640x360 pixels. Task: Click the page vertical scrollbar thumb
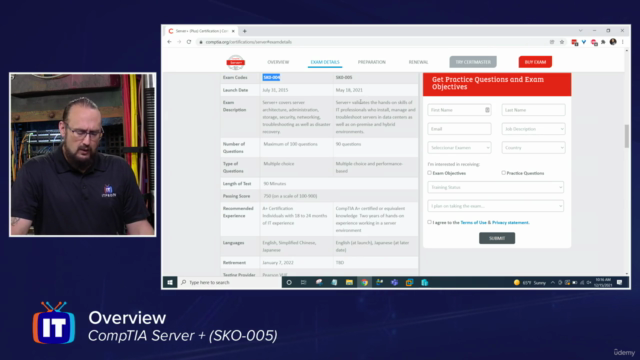627,136
